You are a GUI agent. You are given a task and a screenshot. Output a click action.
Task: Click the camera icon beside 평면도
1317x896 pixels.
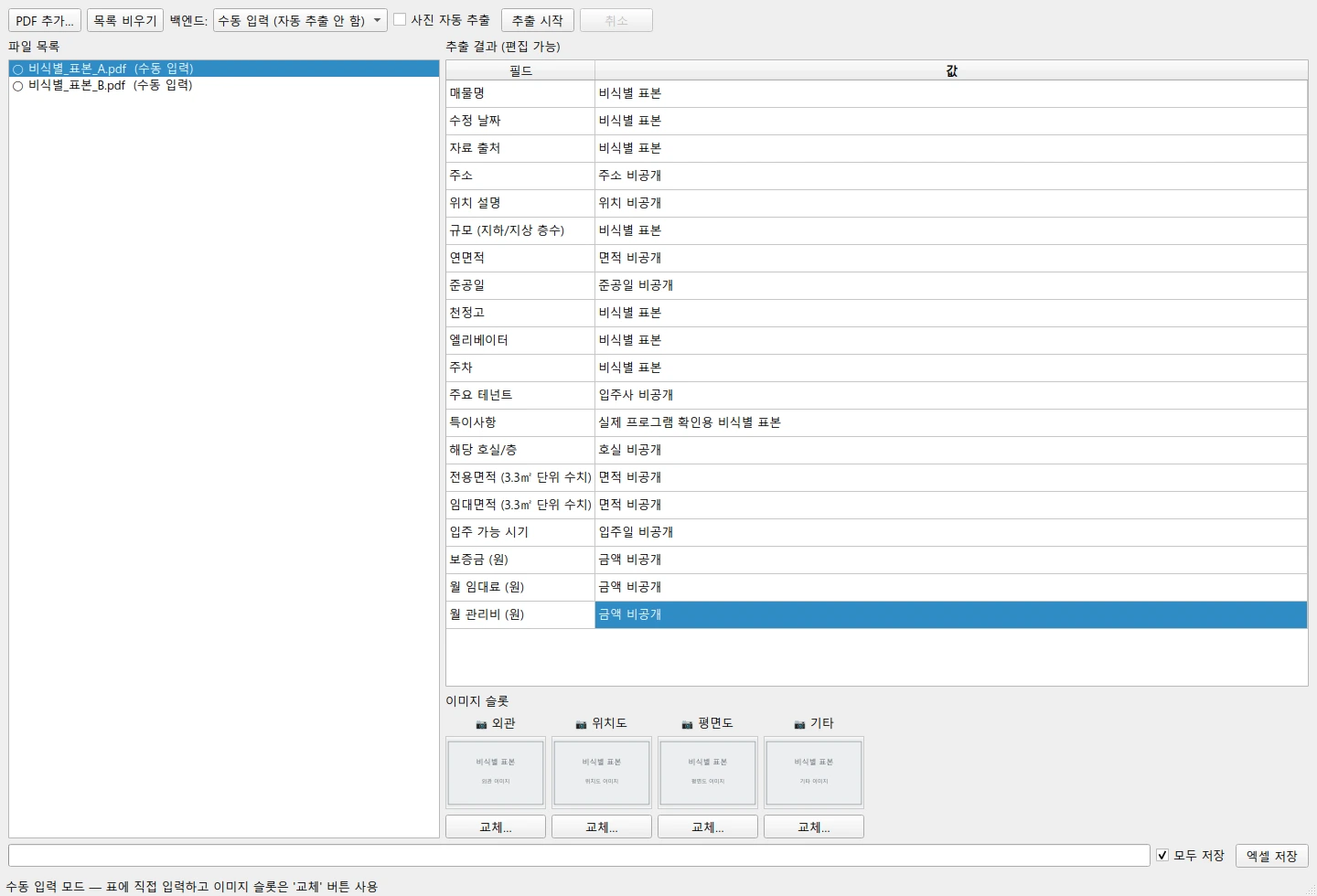(x=687, y=724)
